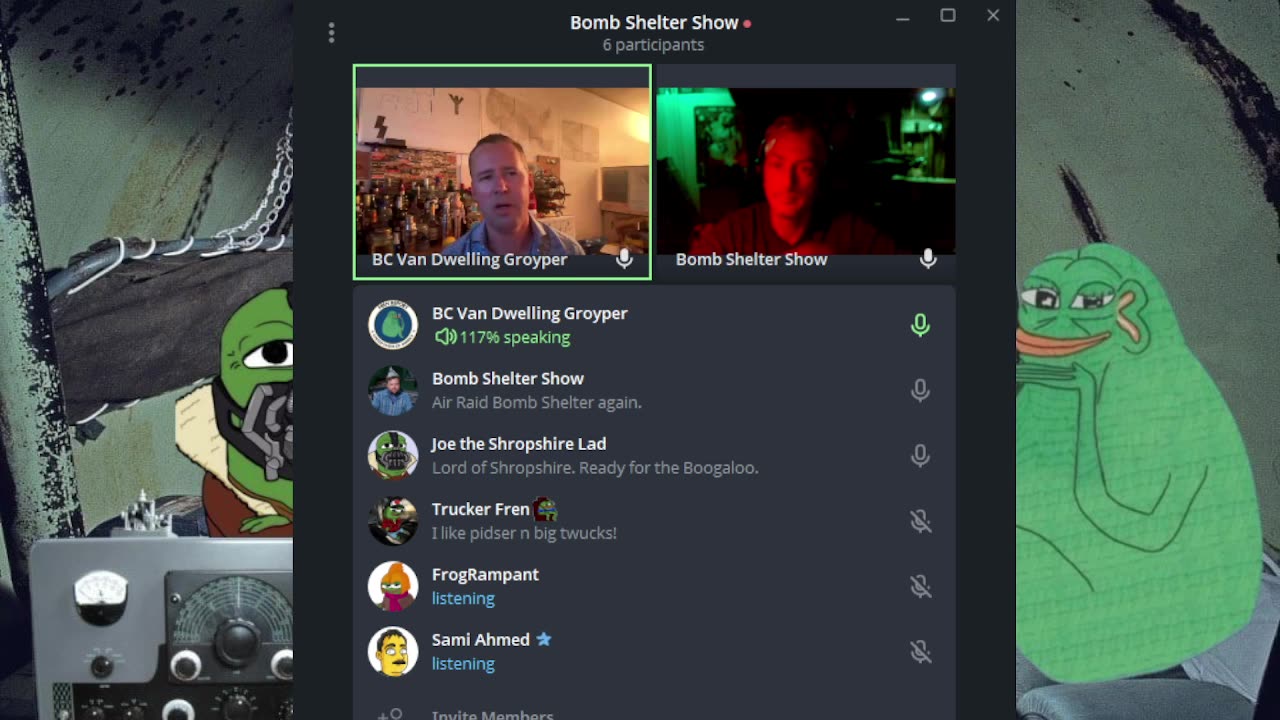
Task: Unmute FrogRampant's crossed microphone
Action: (x=920, y=586)
